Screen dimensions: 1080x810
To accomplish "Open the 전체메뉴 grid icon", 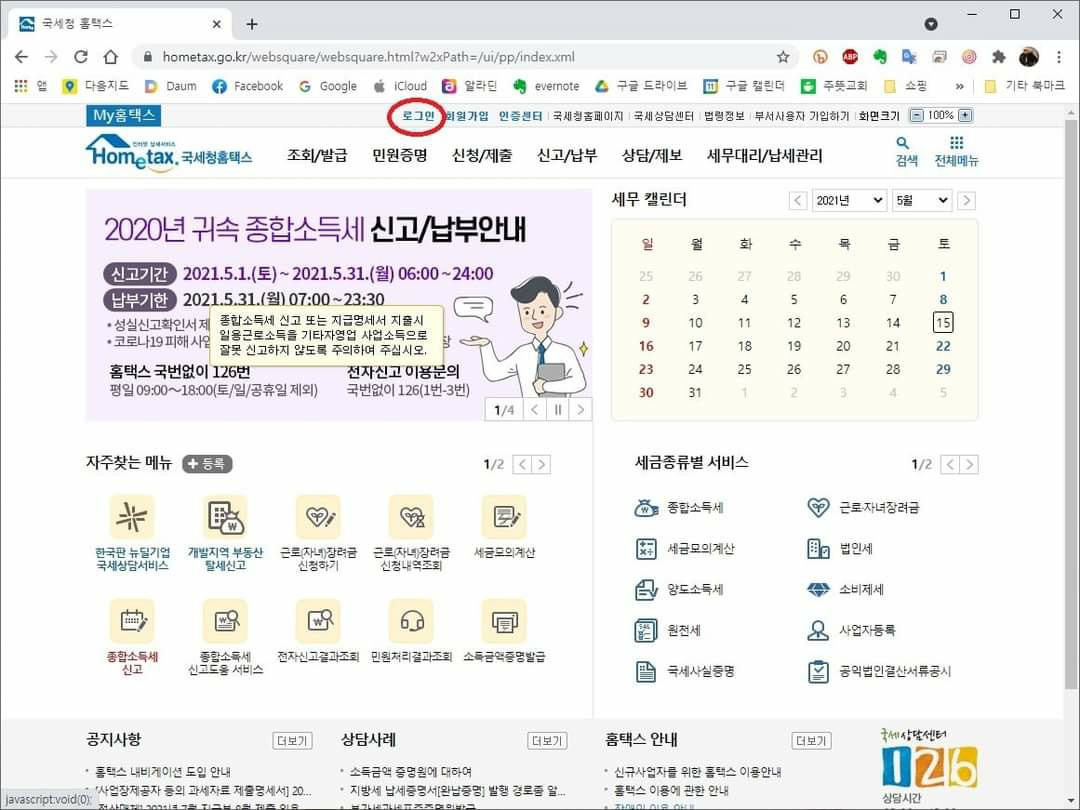I will [x=956, y=144].
